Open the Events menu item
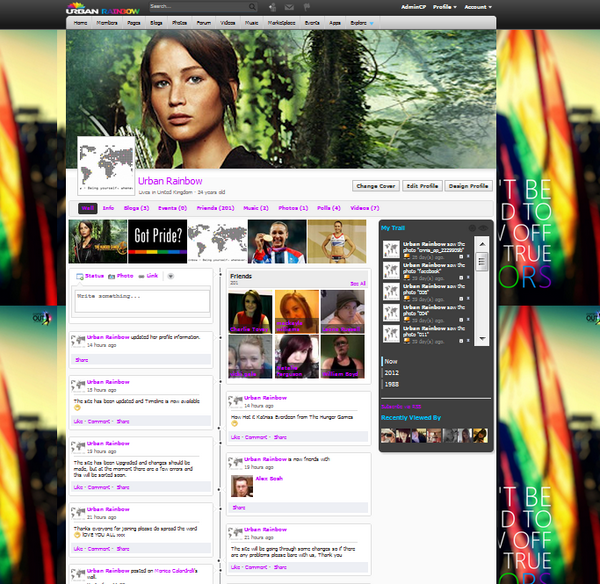 pyautogui.click(x=312, y=23)
